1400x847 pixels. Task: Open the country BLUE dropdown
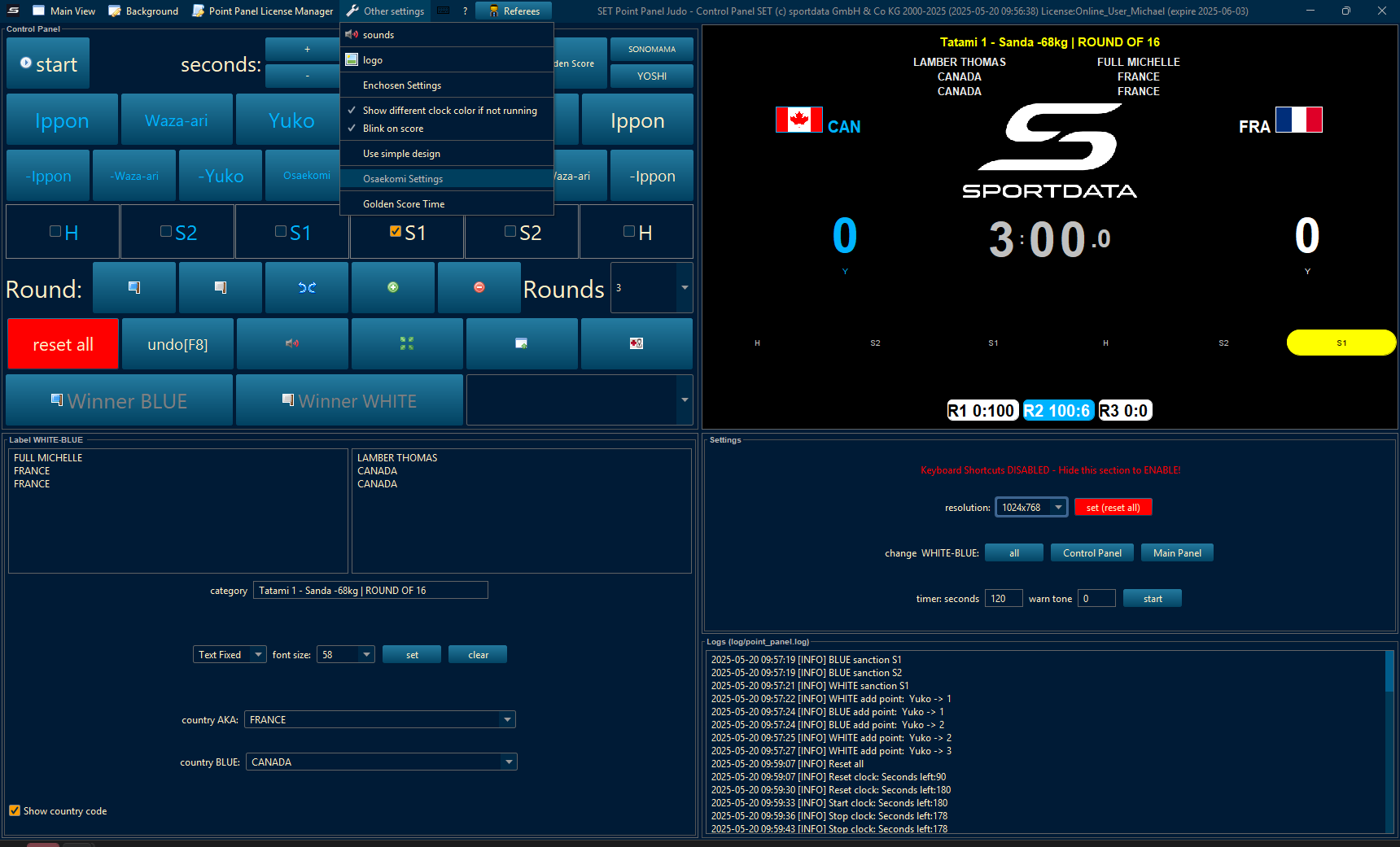[x=381, y=762]
